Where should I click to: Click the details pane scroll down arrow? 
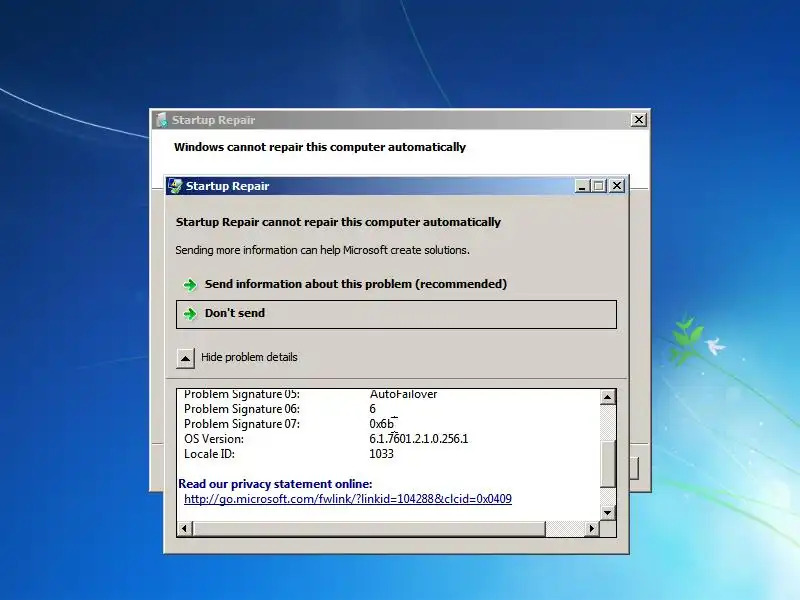pos(607,512)
